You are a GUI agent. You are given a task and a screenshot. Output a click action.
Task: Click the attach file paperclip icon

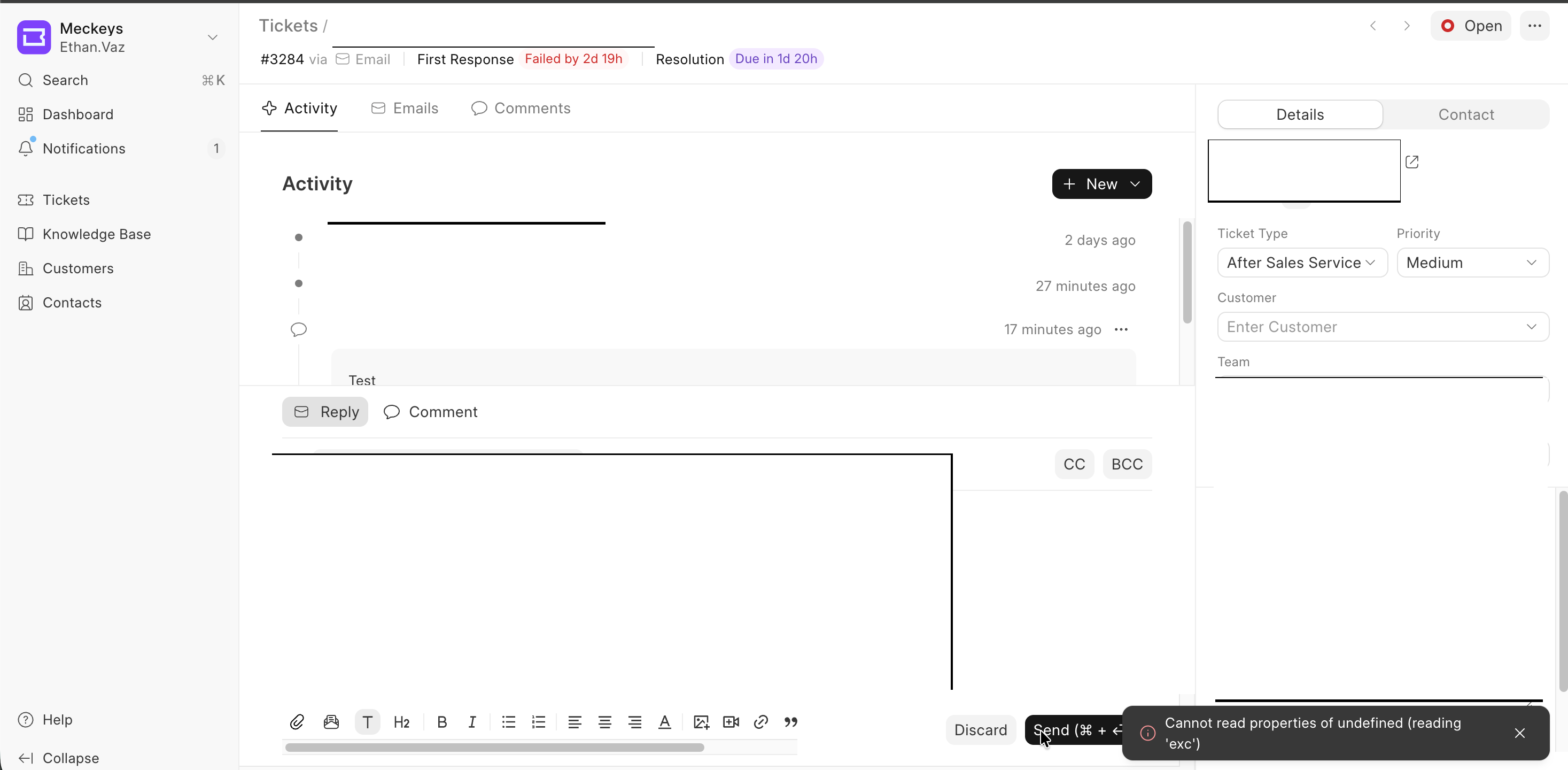[x=297, y=722]
